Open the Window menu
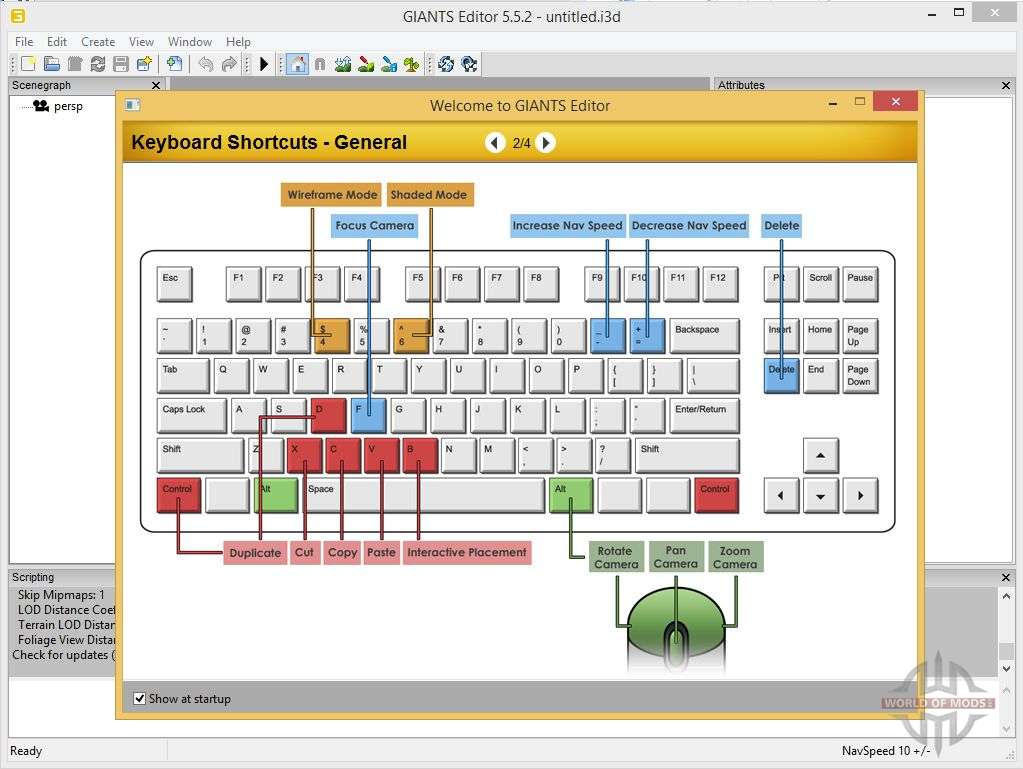1023x769 pixels. click(x=190, y=42)
